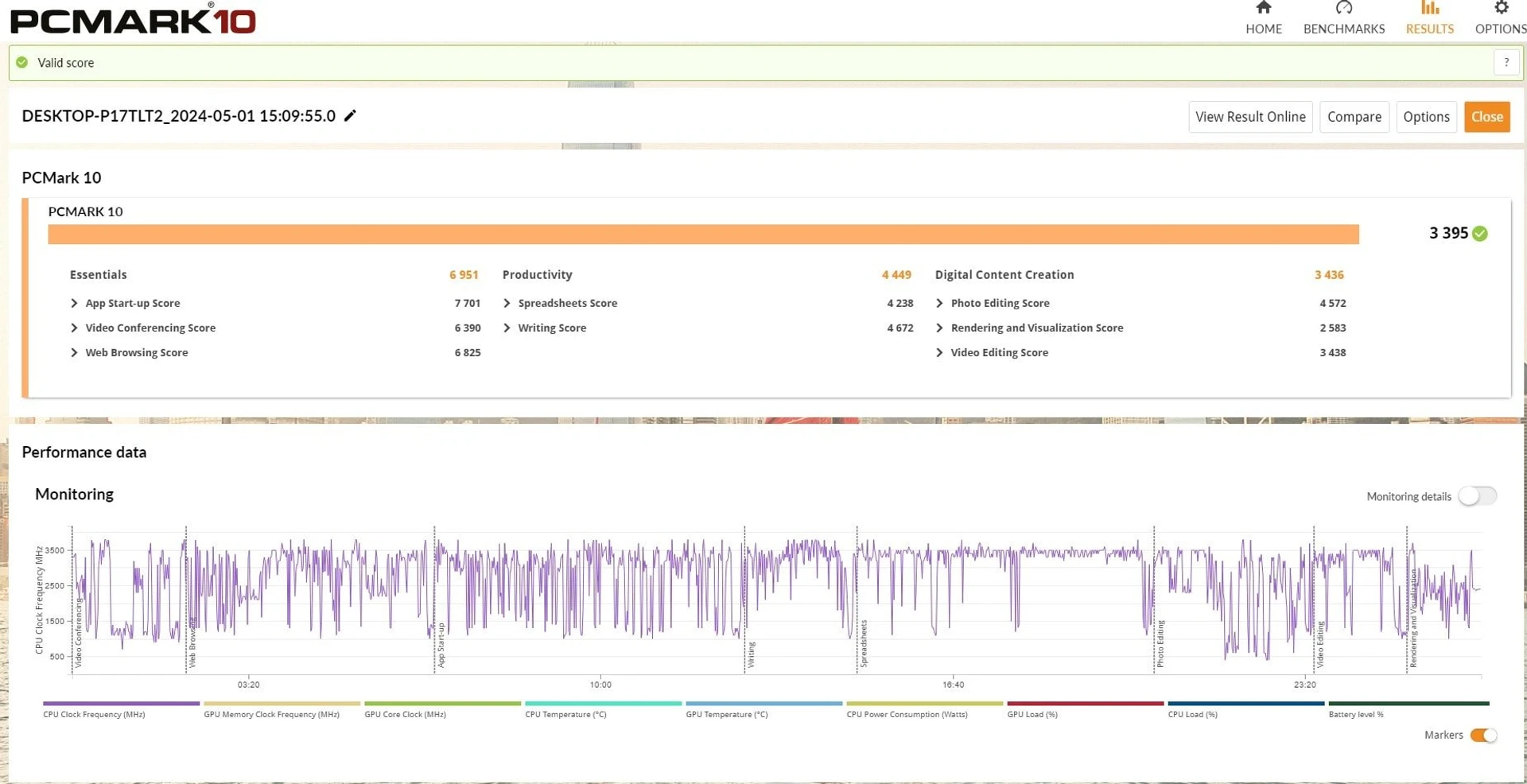
Task: Click the pencil icon to rename result
Action: click(350, 116)
